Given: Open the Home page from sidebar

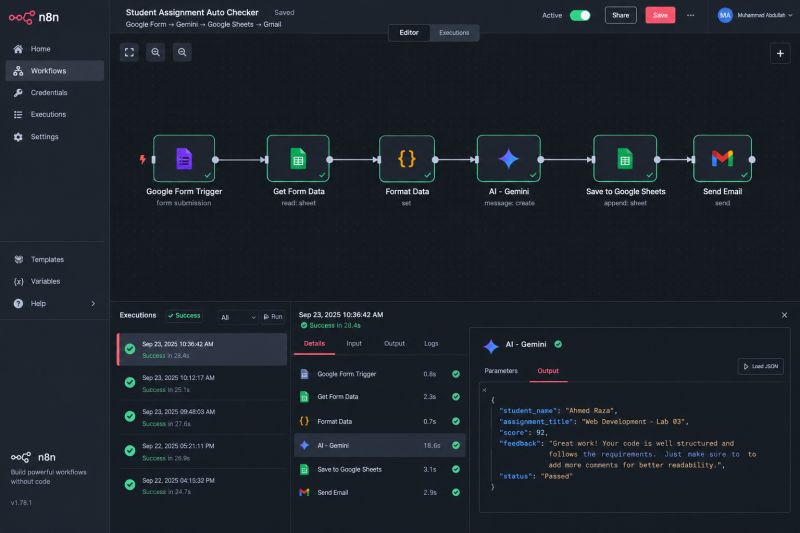Looking at the screenshot, I should (55, 49).
